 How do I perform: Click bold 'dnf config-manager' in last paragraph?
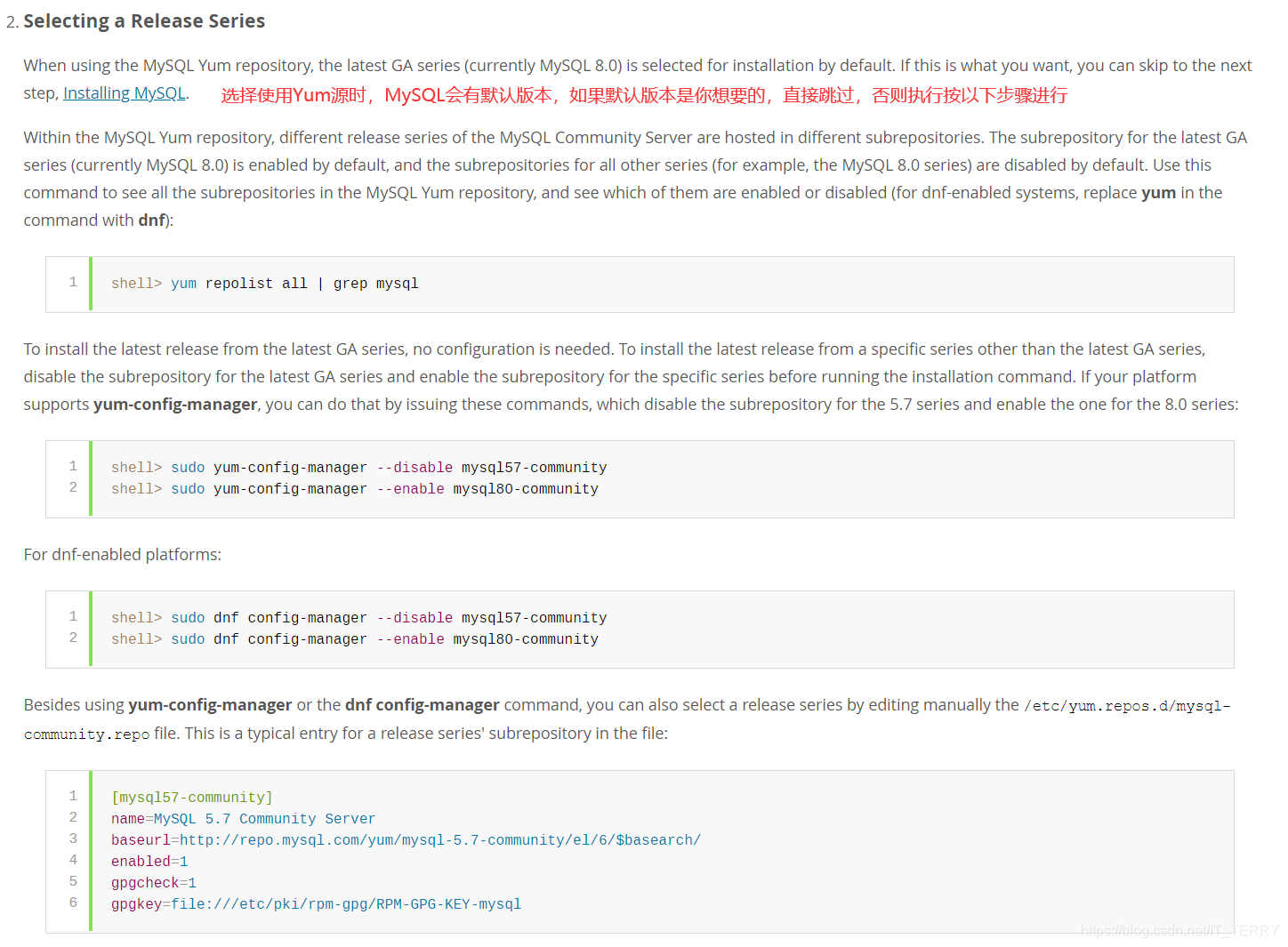423,705
